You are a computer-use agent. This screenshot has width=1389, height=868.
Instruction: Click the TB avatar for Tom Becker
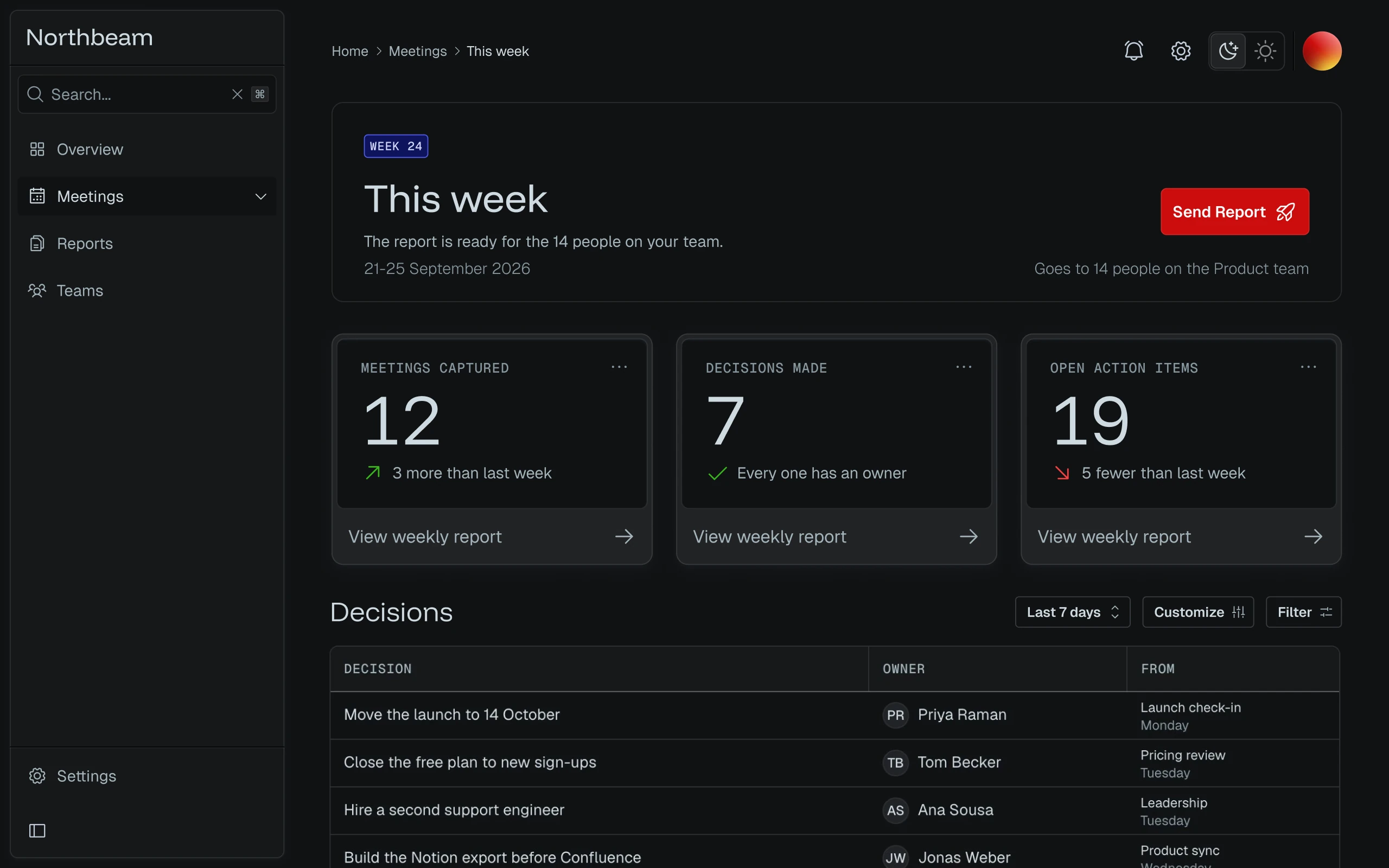click(895, 763)
